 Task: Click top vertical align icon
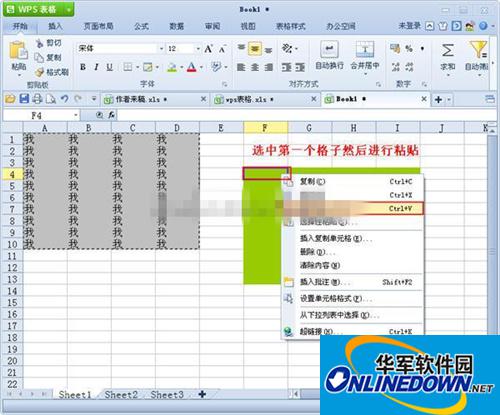241,49
